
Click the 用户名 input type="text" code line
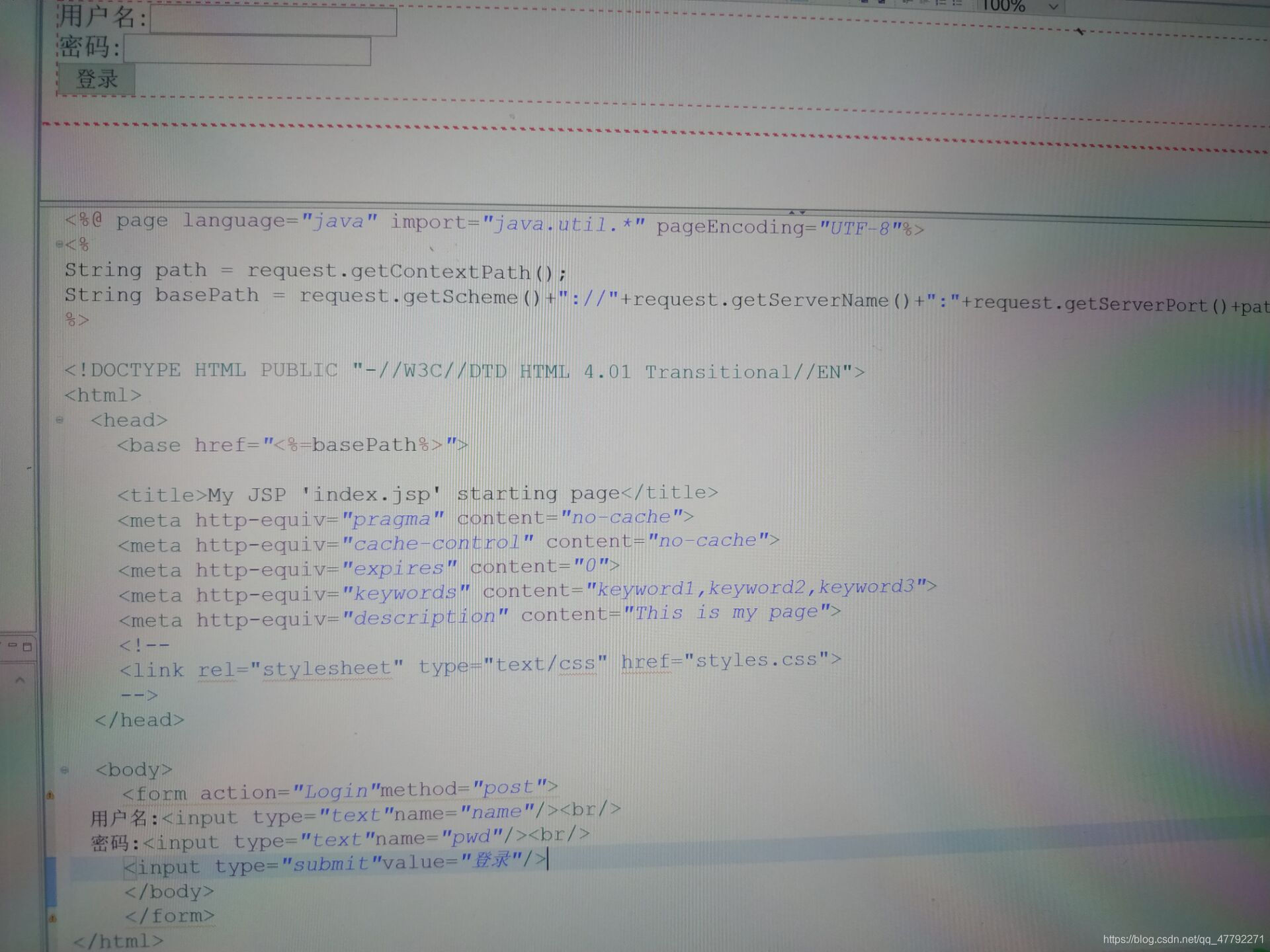click(356, 814)
